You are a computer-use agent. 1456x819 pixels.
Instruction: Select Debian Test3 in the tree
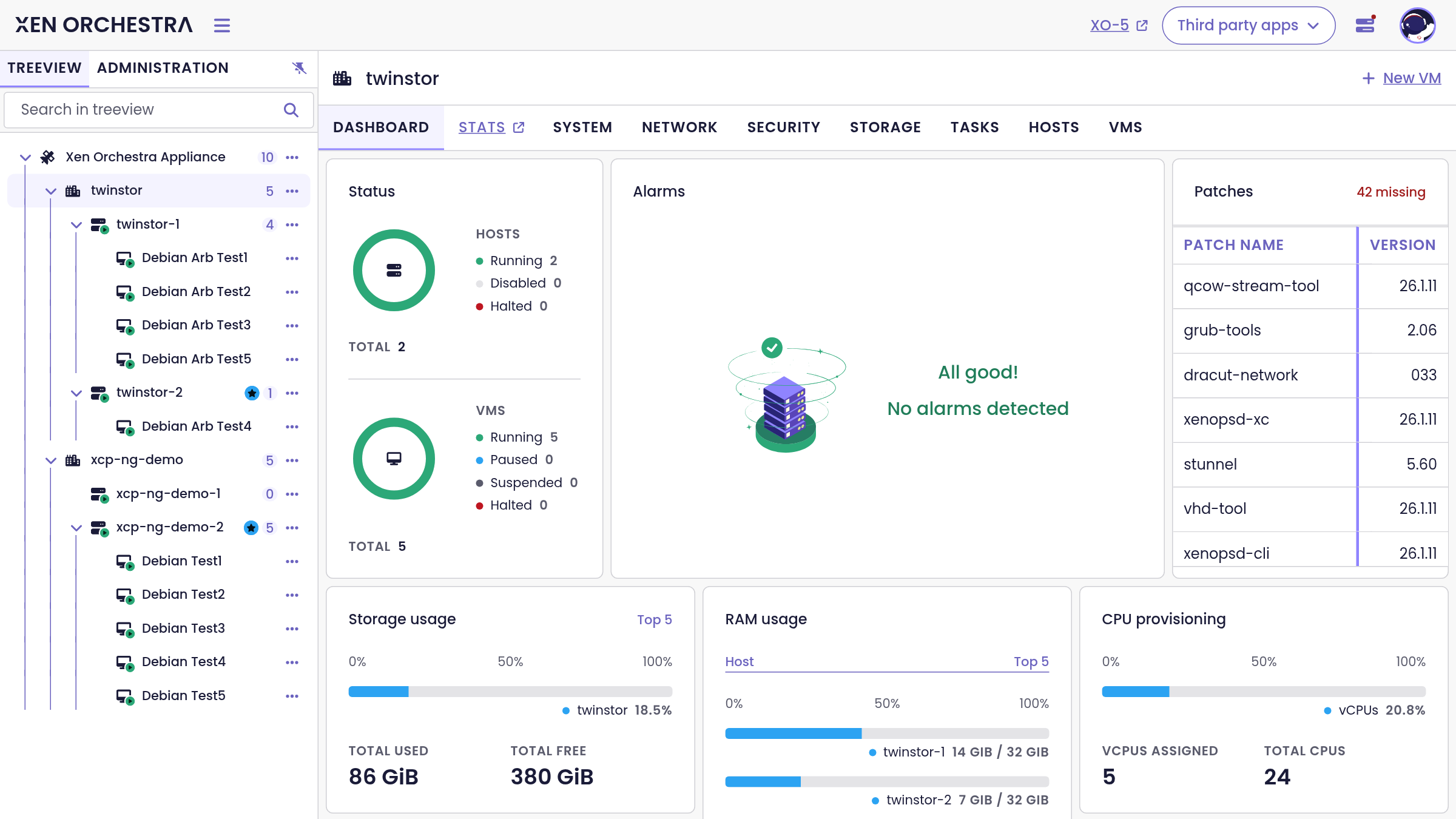click(183, 629)
